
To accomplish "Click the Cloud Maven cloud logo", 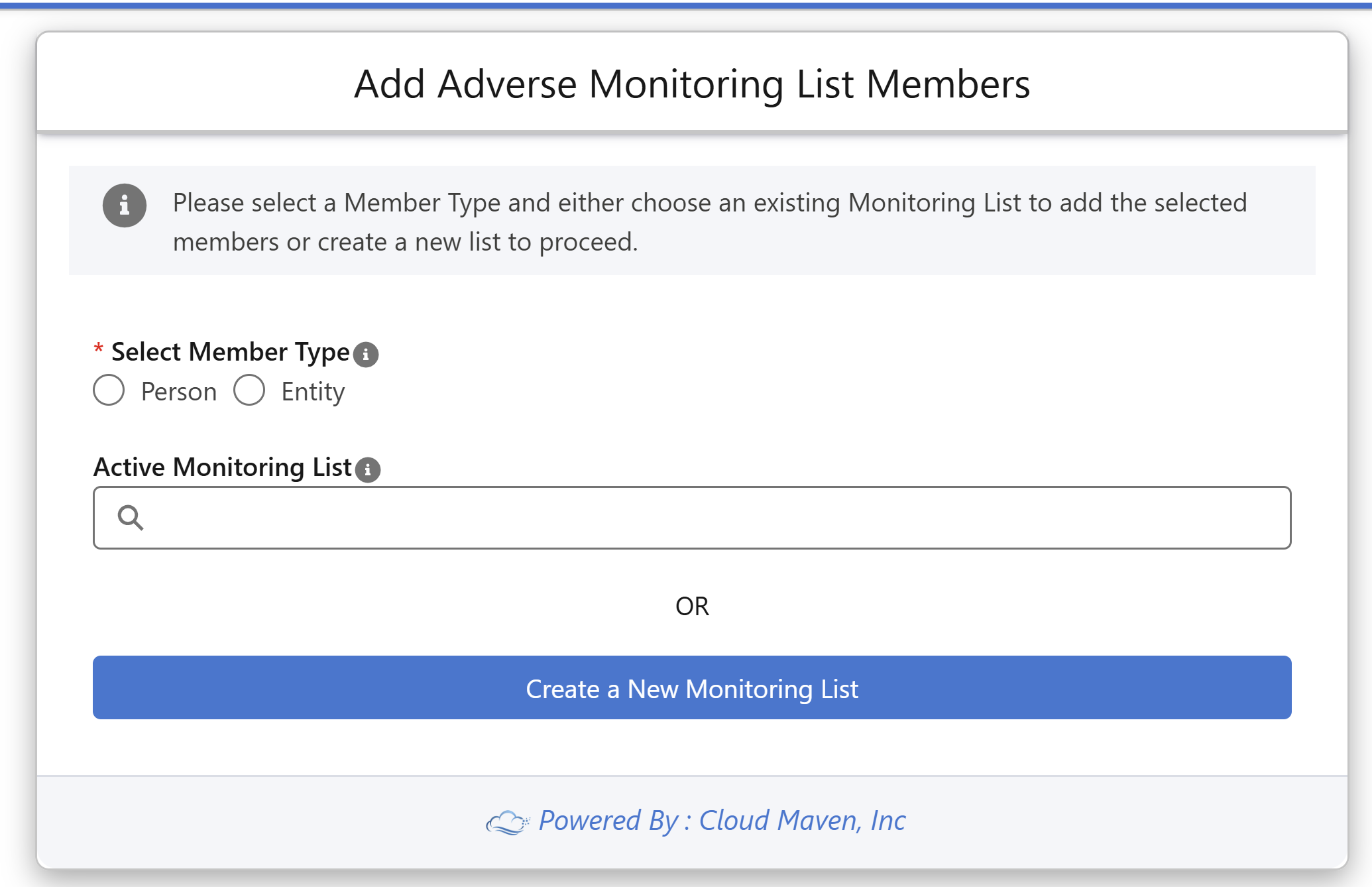I will tap(508, 823).
